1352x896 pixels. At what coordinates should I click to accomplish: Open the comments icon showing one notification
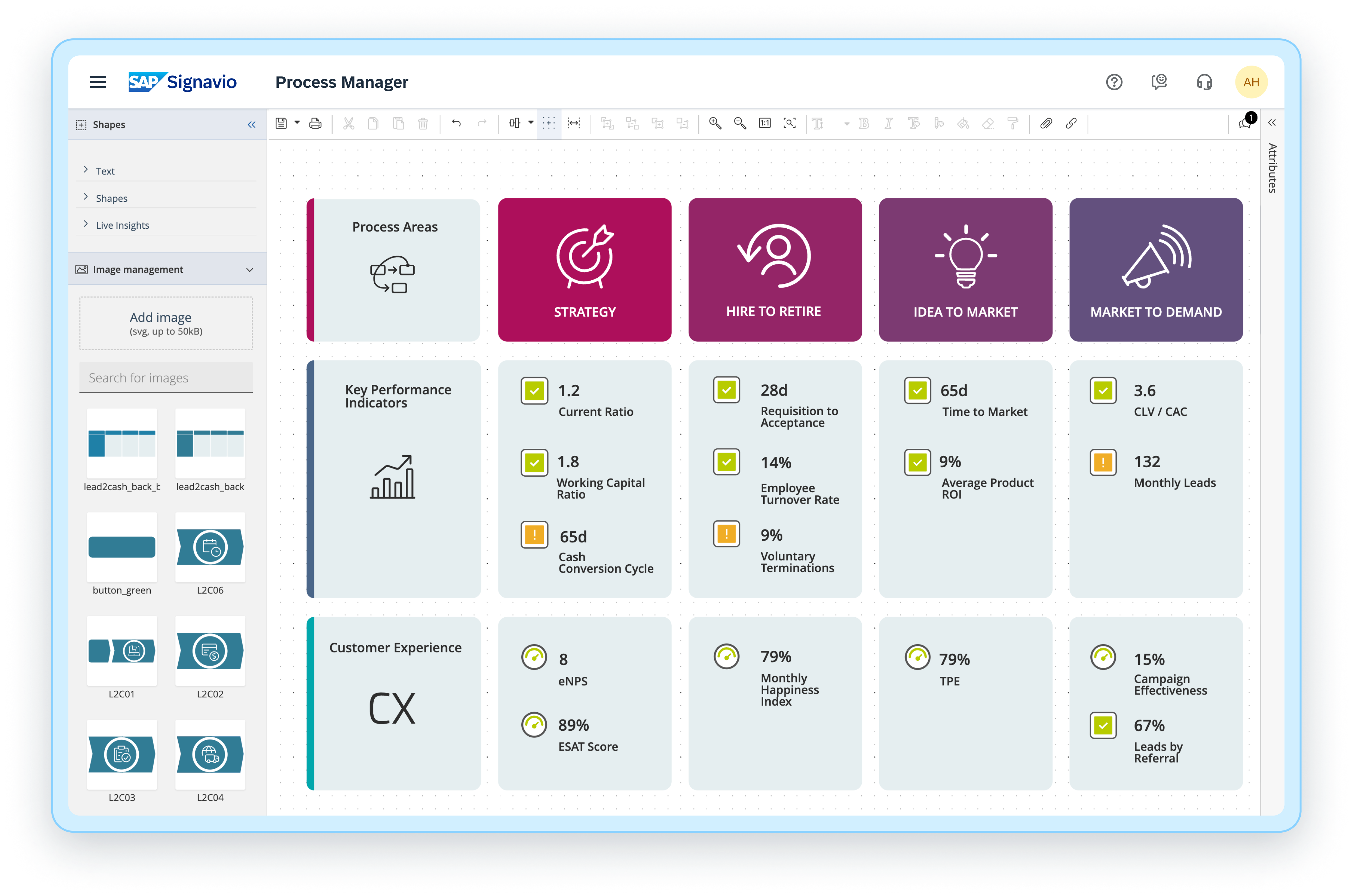pos(1245,124)
